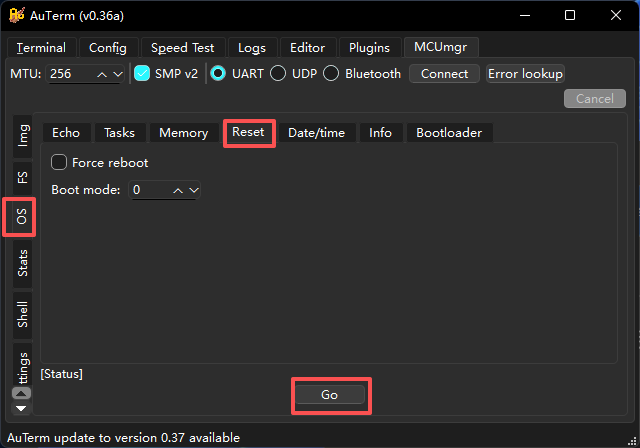This screenshot has width=640, height=448.
Task: Open Error lookup
Action: [525, 74]
